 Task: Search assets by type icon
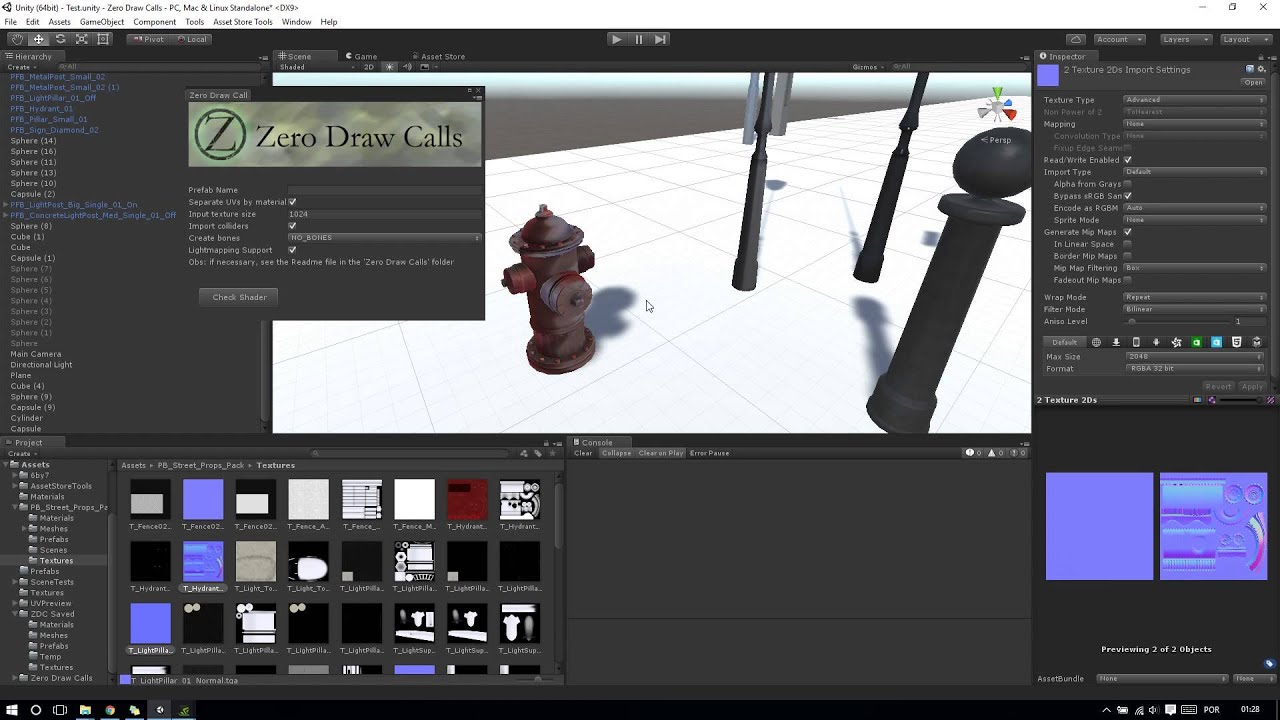pyautogui.click(x=525, y=453)
